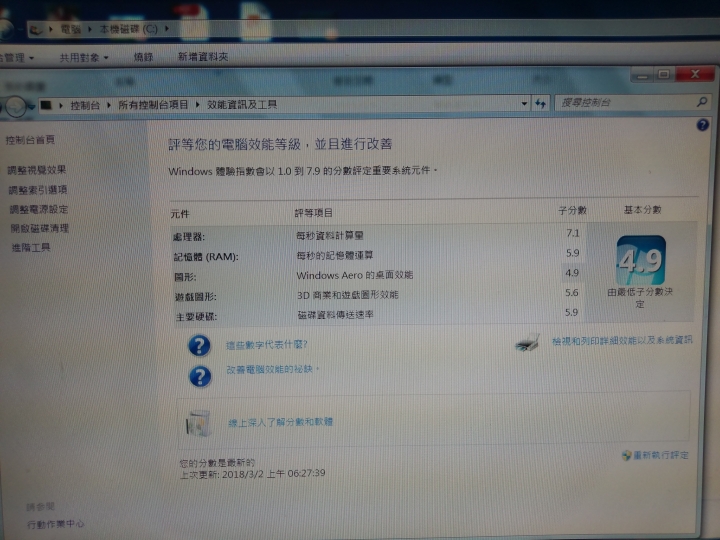720x540 pixels.
Task: Click 重新執行評定 link
Action: coord(661,455)
